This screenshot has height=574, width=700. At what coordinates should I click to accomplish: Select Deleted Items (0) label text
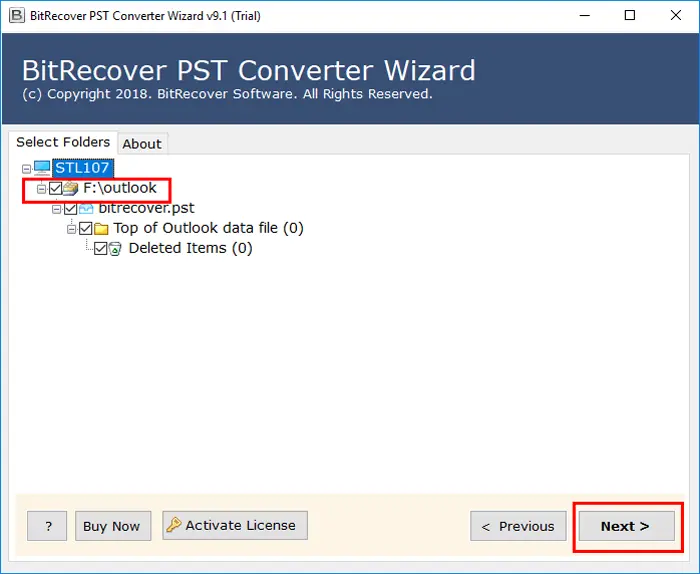pyautogui.click(x=191, y=248)
